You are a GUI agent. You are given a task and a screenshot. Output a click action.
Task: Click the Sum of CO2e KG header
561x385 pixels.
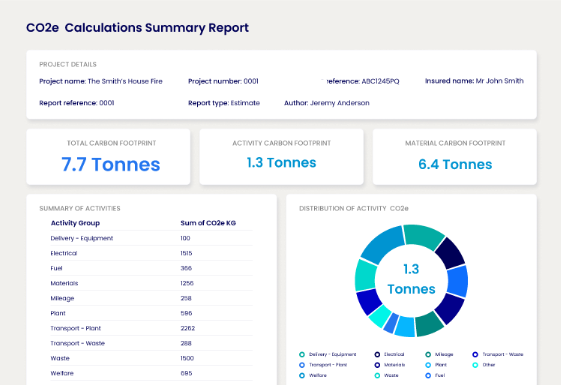pyautogui.click(x=208, y=223)
